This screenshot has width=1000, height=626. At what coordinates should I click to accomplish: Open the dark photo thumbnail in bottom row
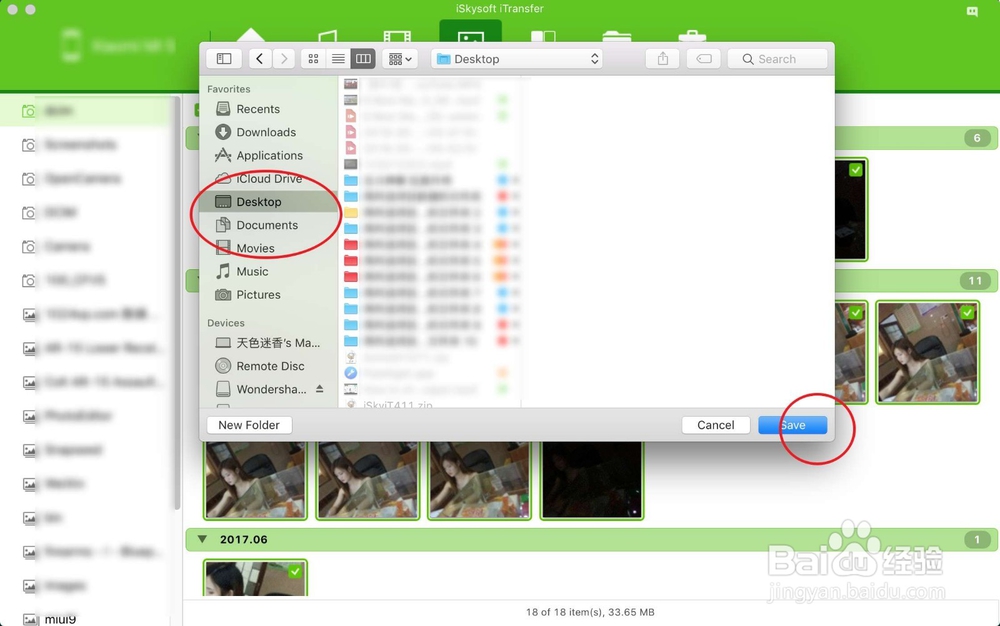[x=591, y=479]
